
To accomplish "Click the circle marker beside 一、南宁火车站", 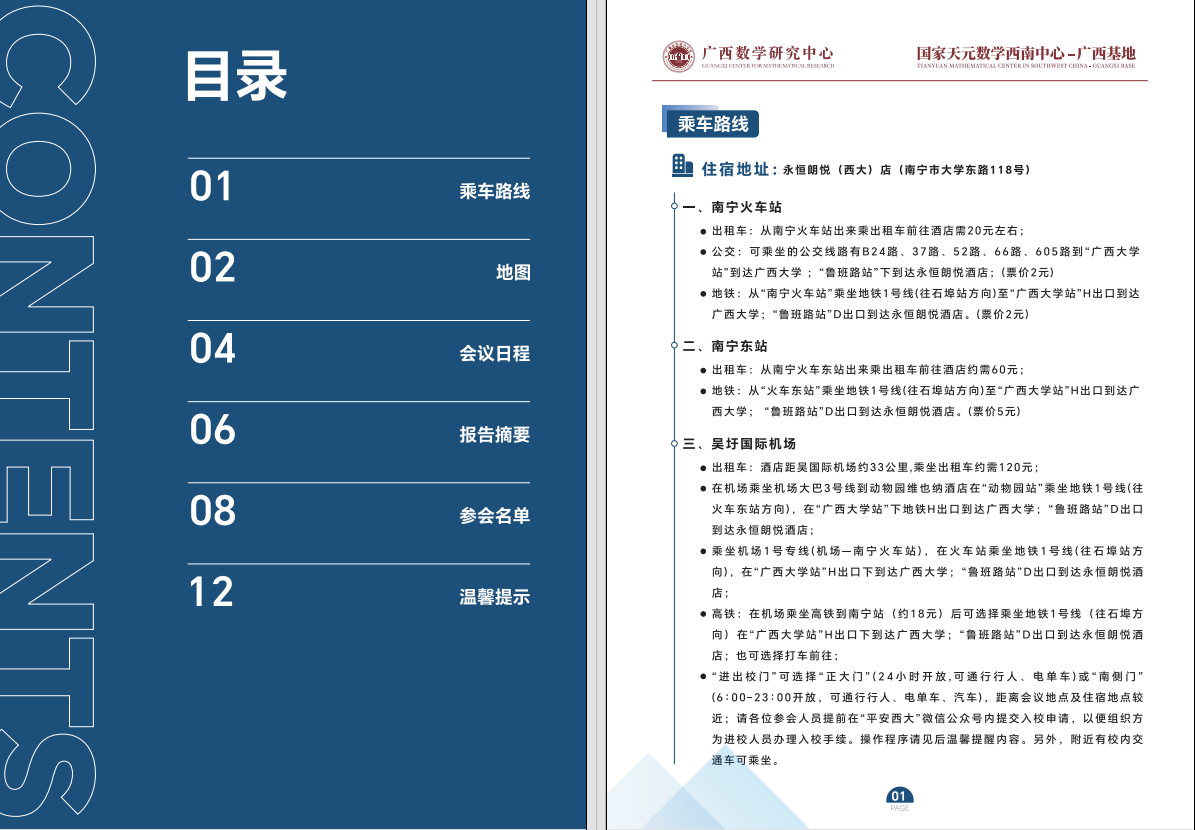I will click(x=675, y=208).
